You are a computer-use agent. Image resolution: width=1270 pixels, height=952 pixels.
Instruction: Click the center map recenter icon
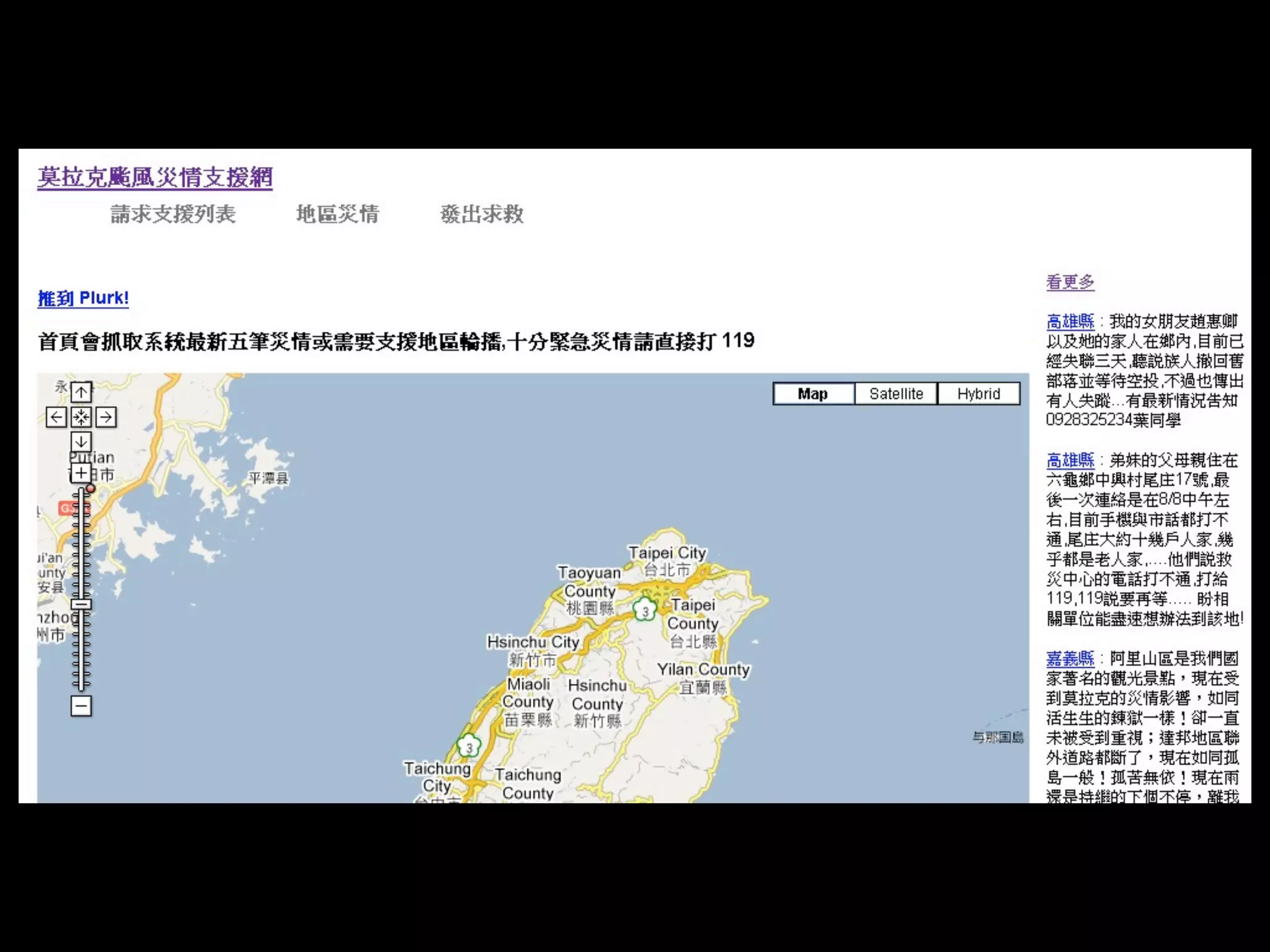(x=81, y=417)
